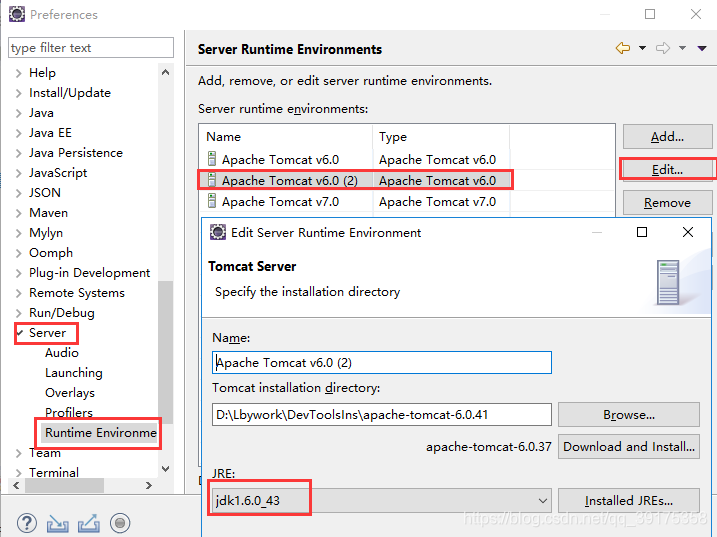This screenshot has height=537, width=717.
Task: Select JavaScript in preferences tree
Action: click(58, 173)
